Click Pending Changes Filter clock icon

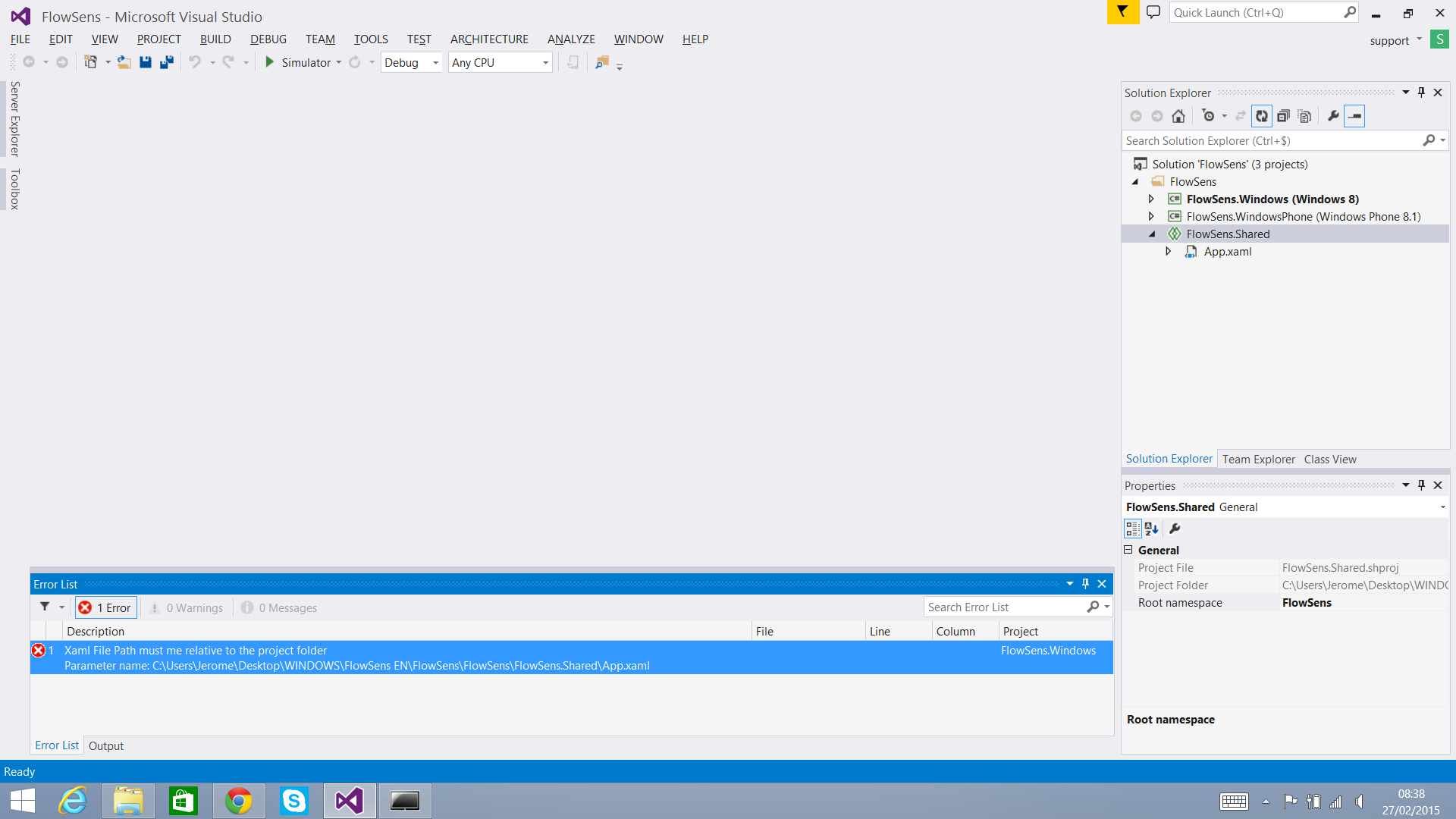(1209, 116)
